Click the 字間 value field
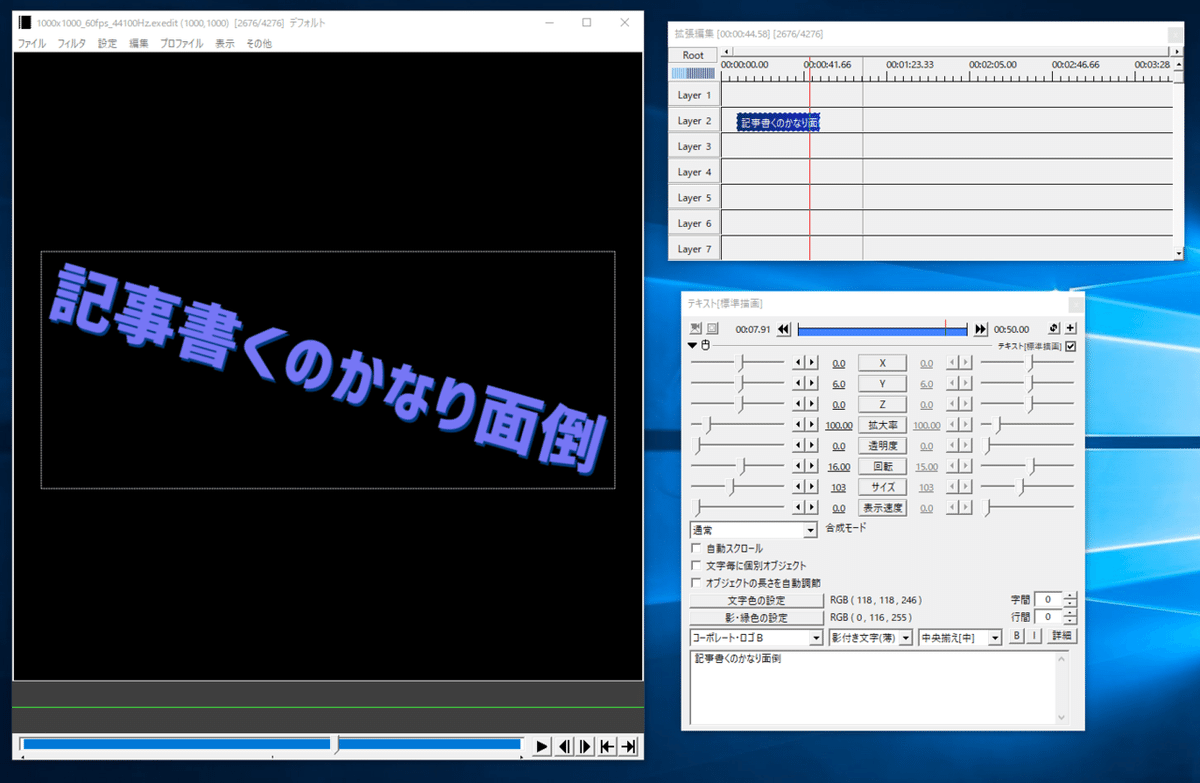Image resolution: width=1200 pixels, height=783 pixels. pos(1047,600)
